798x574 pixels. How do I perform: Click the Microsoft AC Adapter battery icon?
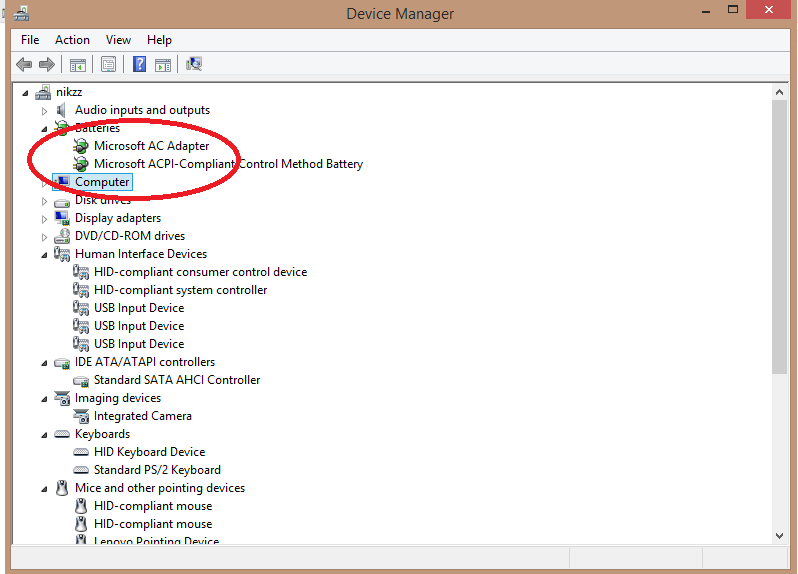coord(81,146)
